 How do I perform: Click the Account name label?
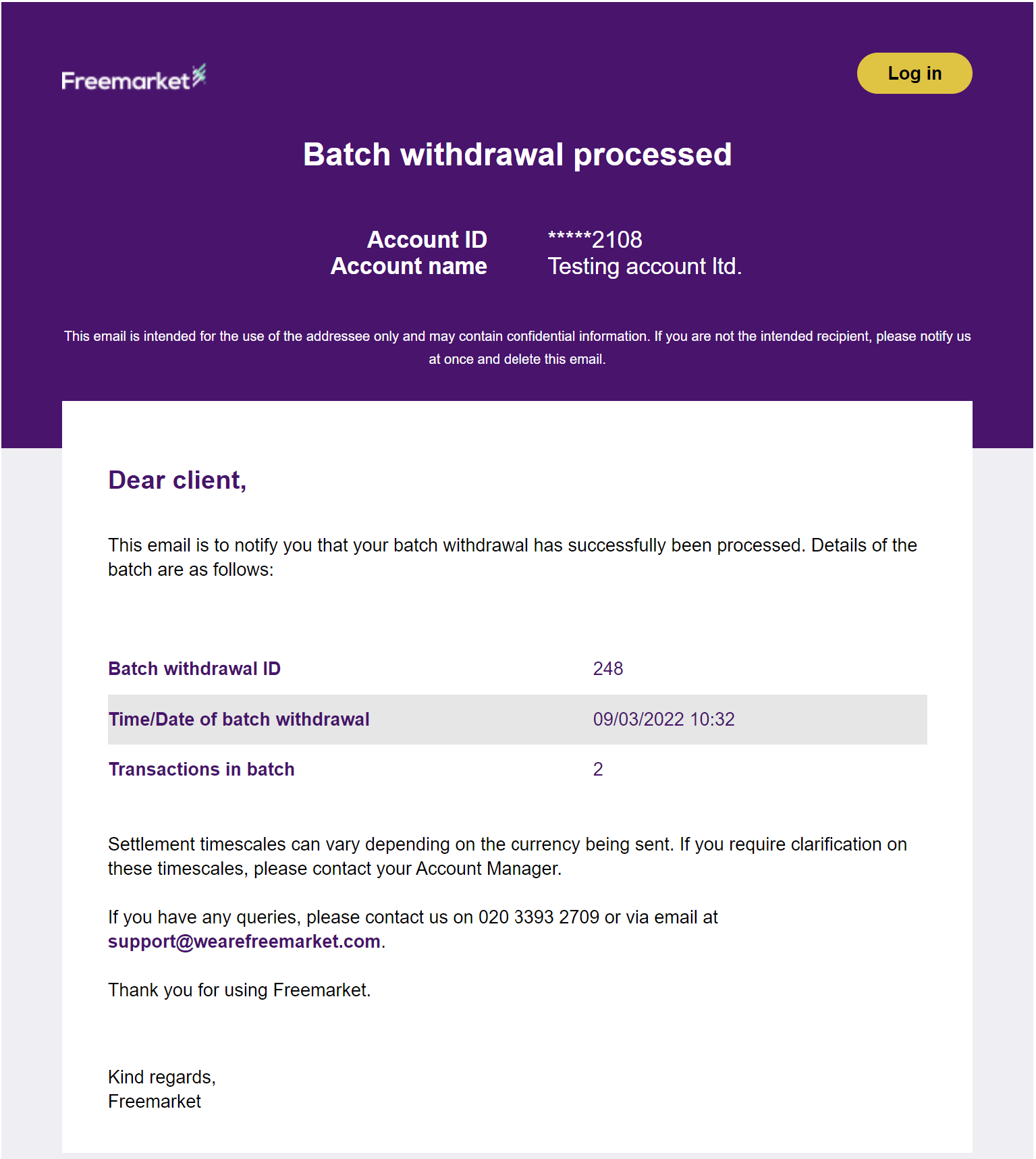(x=408, y=267)
